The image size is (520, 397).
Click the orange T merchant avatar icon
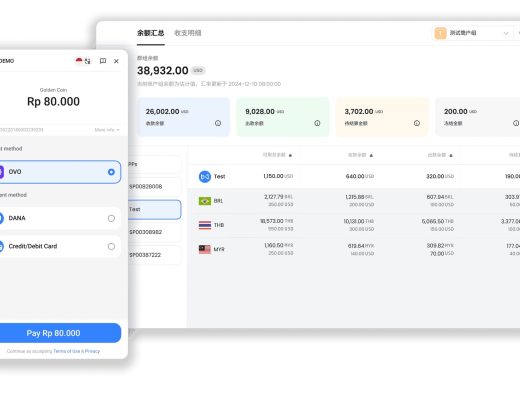pos(440,33)
